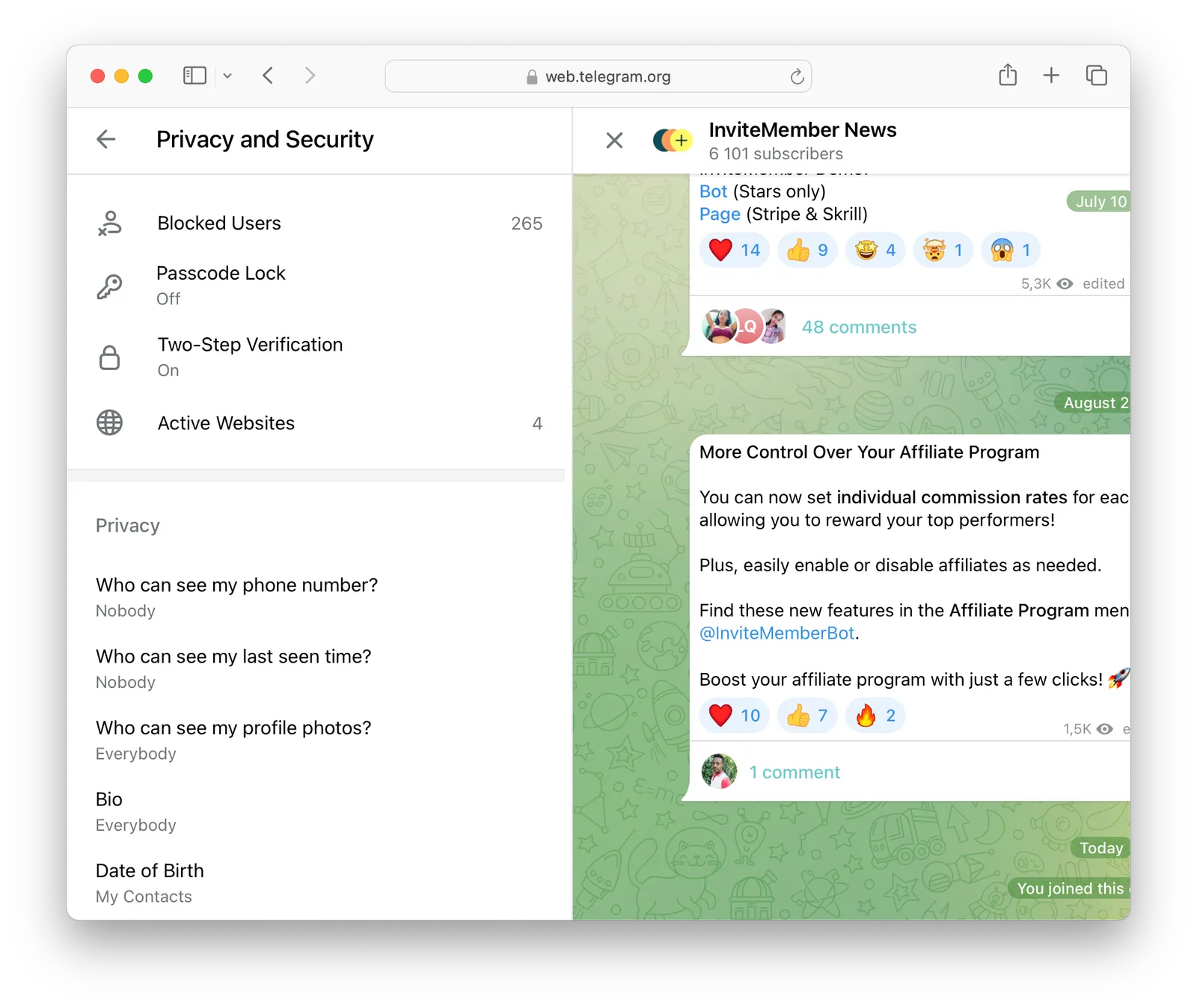Open the Bot (Stars only) link
Image resolution: width=1197 pixels, height=1008 pixels.
[713, 191]
